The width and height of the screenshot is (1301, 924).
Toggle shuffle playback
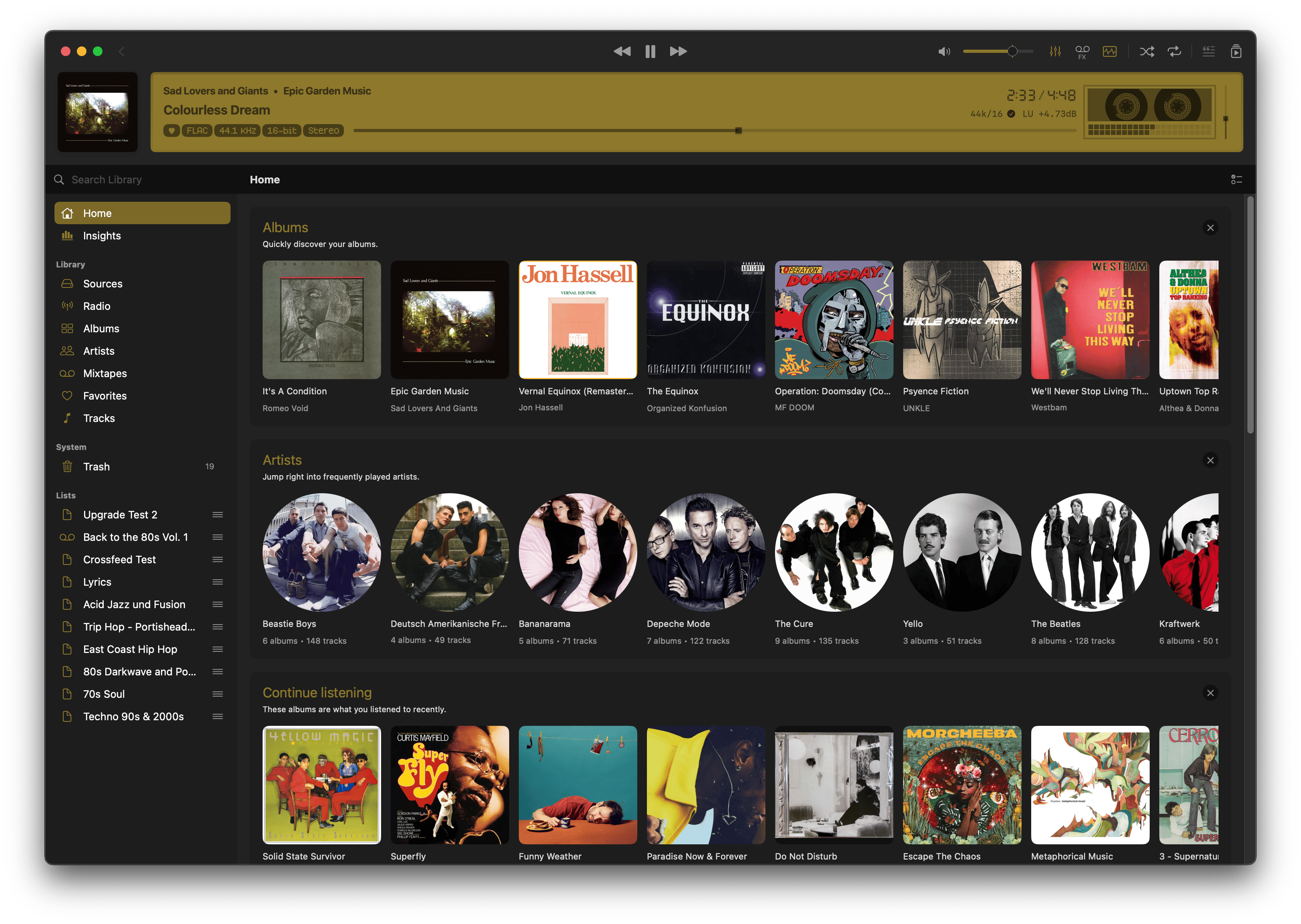1147,52
